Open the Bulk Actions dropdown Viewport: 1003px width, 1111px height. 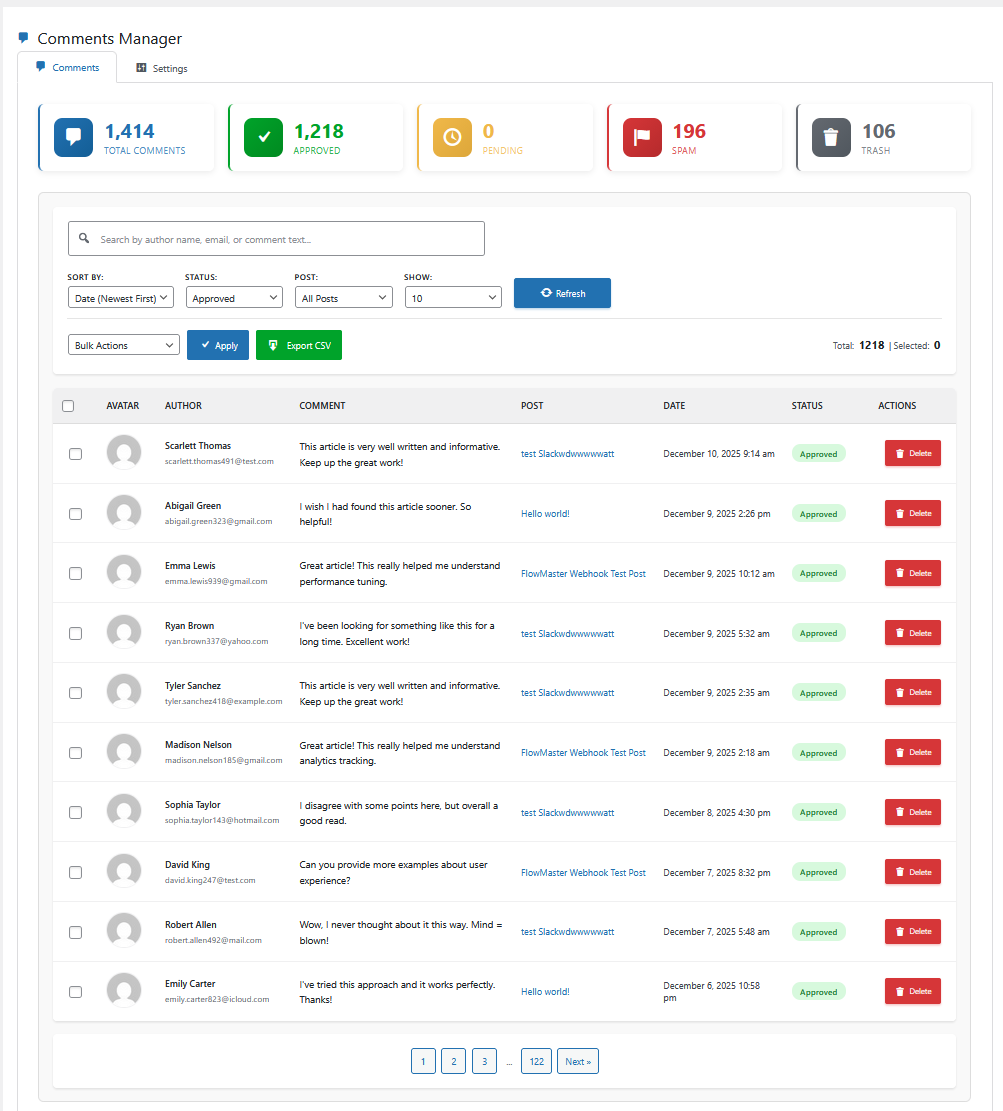pos(124,345)
